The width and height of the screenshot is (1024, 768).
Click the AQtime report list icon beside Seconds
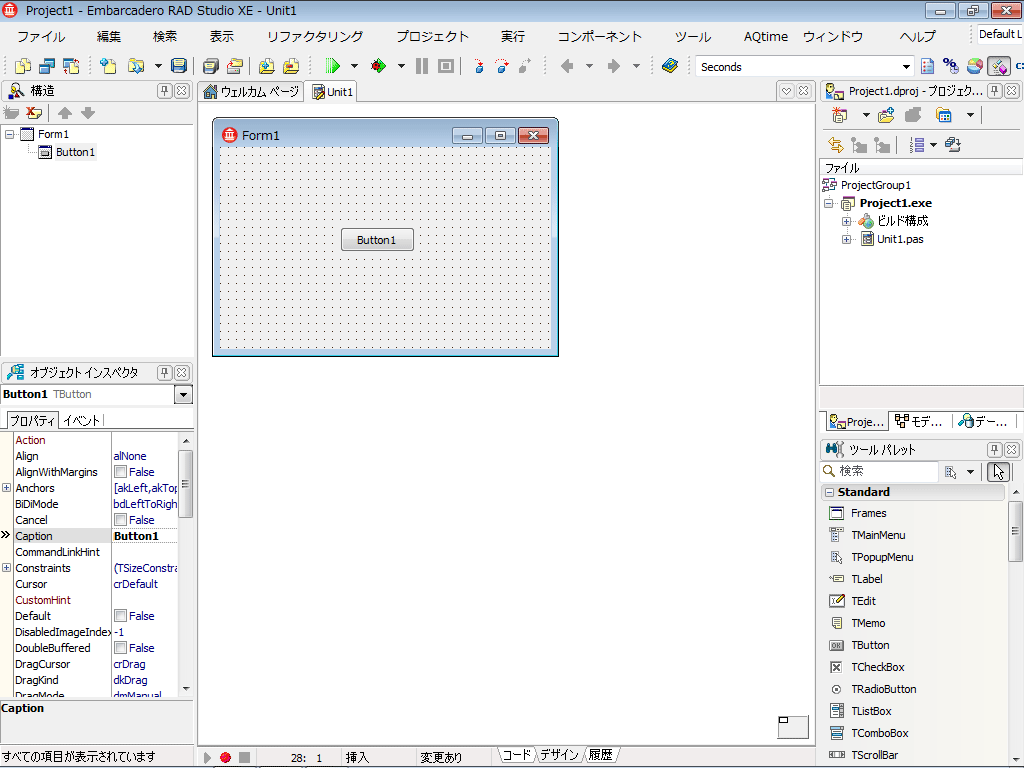tap(927, 66)
